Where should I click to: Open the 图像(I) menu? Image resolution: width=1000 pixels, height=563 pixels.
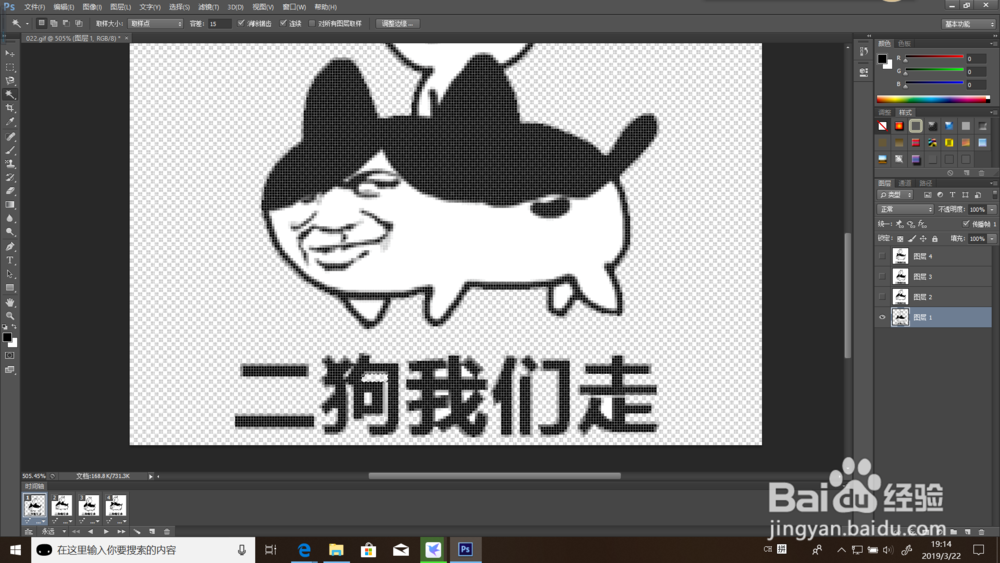[92, 7]
